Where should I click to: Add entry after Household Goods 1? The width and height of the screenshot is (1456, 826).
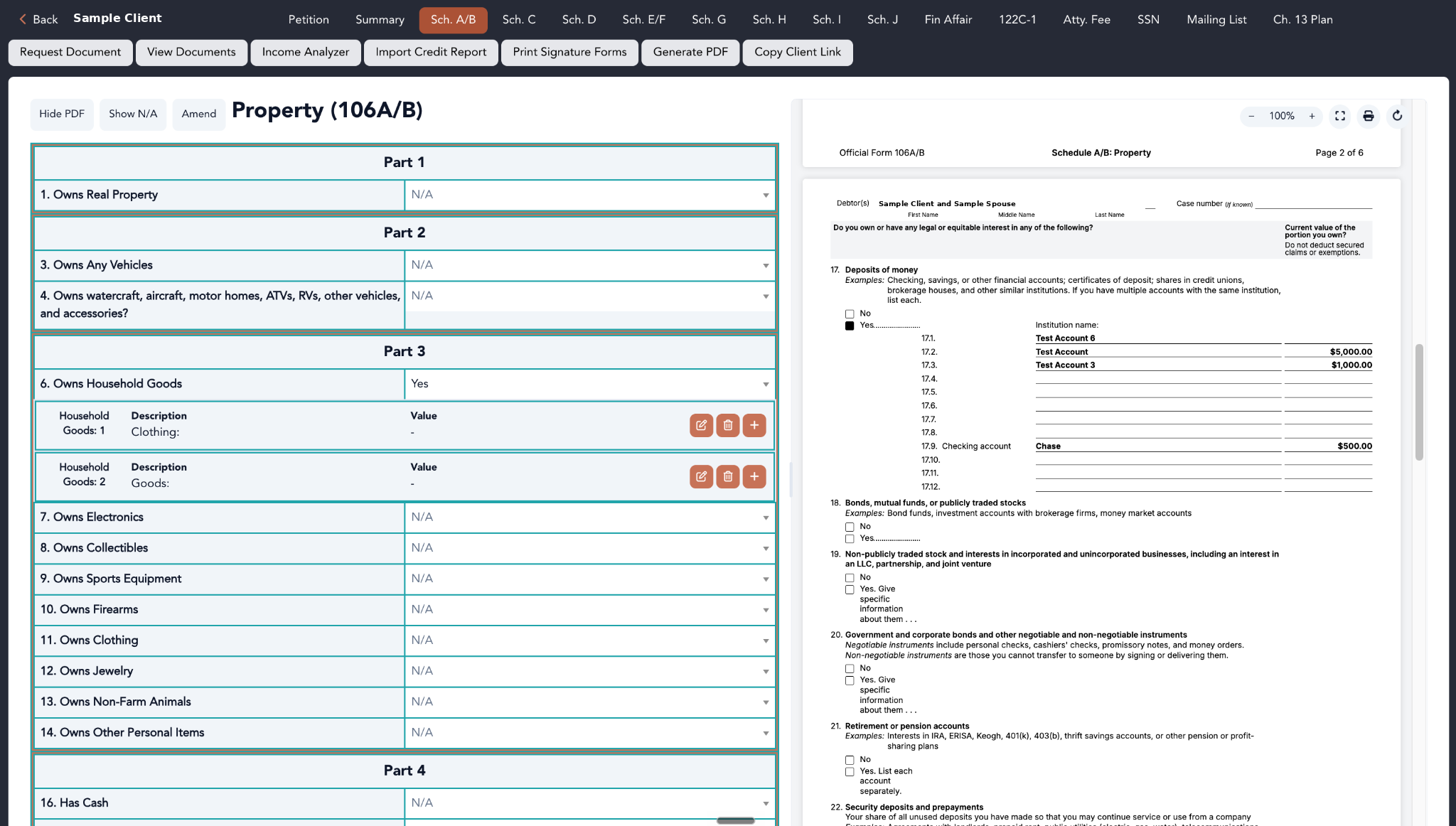pyautogui.click(x=754, y=425)
